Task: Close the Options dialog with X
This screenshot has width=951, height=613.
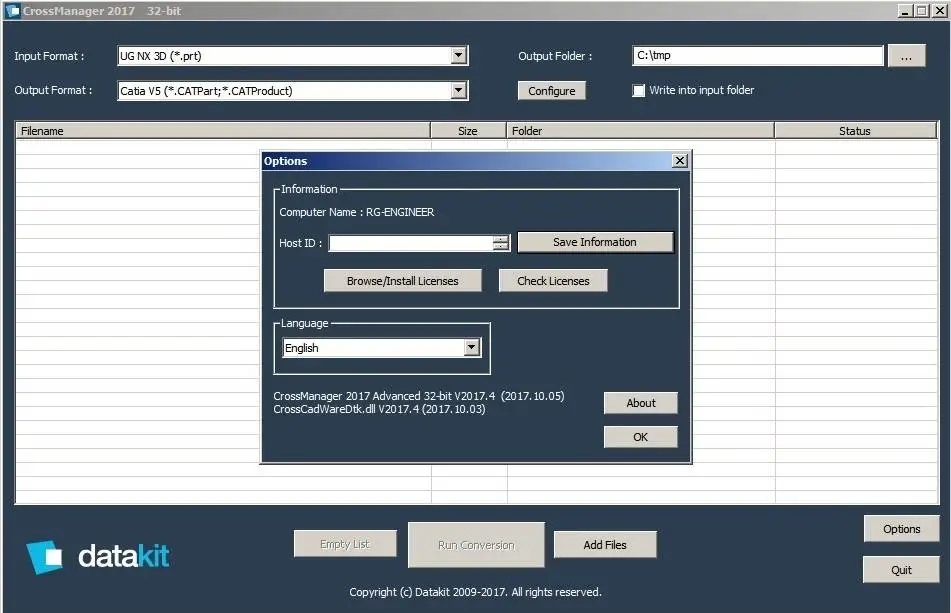Action: point(680,161)
